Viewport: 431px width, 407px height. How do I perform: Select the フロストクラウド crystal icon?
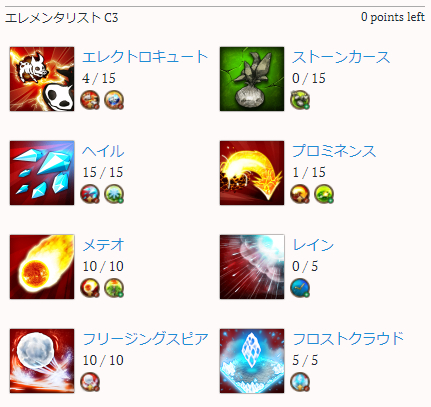coord(252,361)
